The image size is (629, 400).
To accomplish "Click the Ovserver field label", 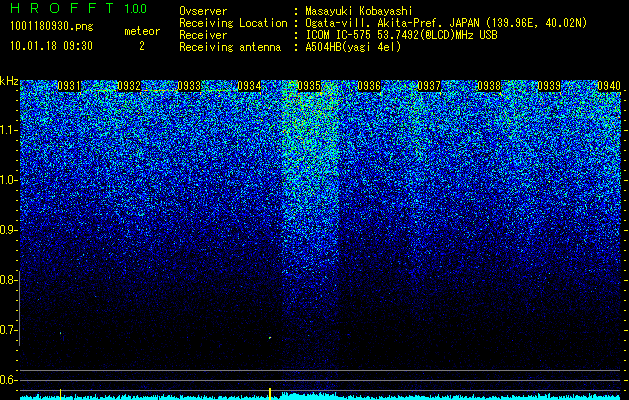I will [x=203, y=12].
